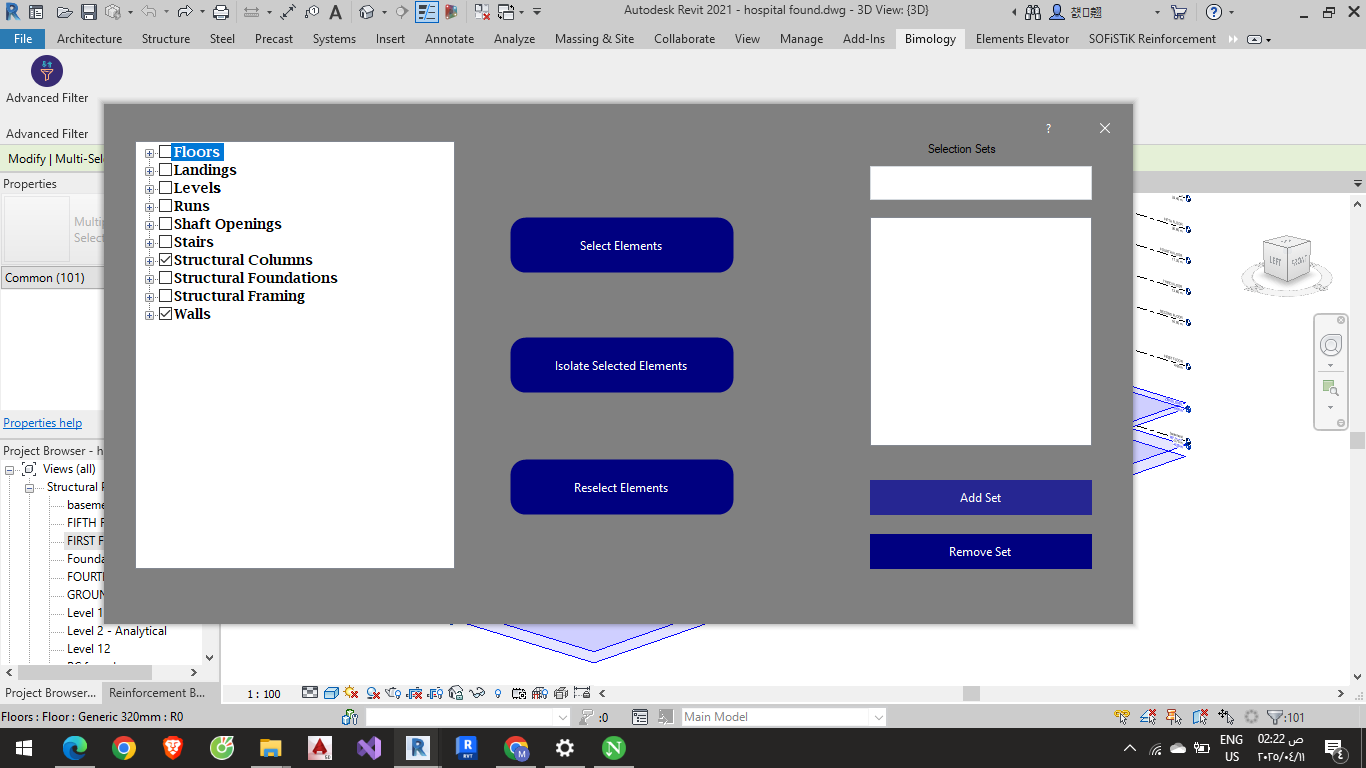1366x768 pixels.
Task: Open AutoCAD from the taskbar
Action: [x=320, y=747]
